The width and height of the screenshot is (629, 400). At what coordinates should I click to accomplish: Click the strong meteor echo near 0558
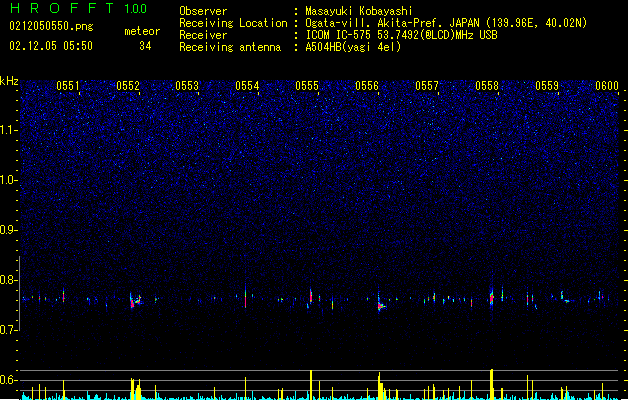[x=492, y=297]
